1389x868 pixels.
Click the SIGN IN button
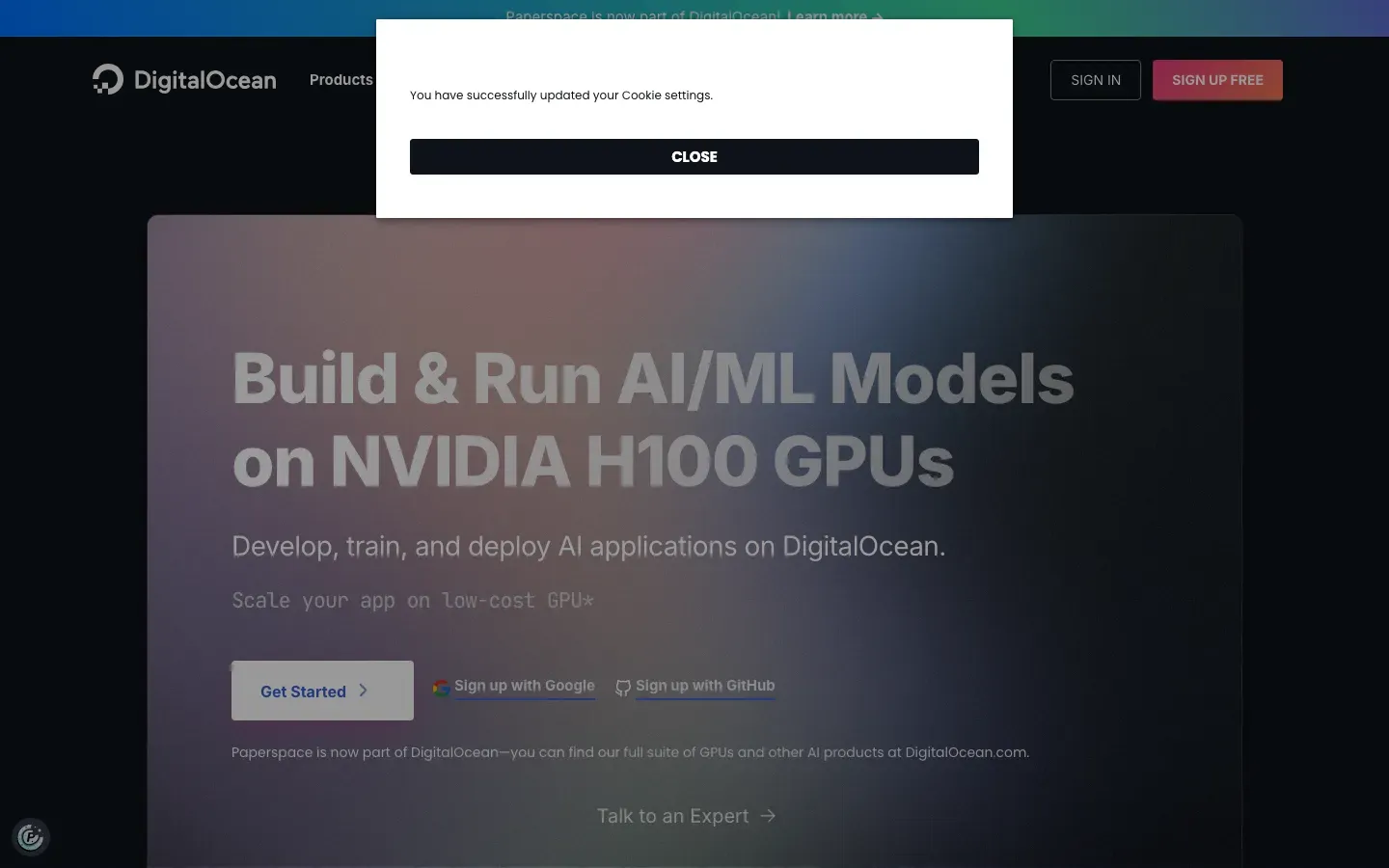1096,80
